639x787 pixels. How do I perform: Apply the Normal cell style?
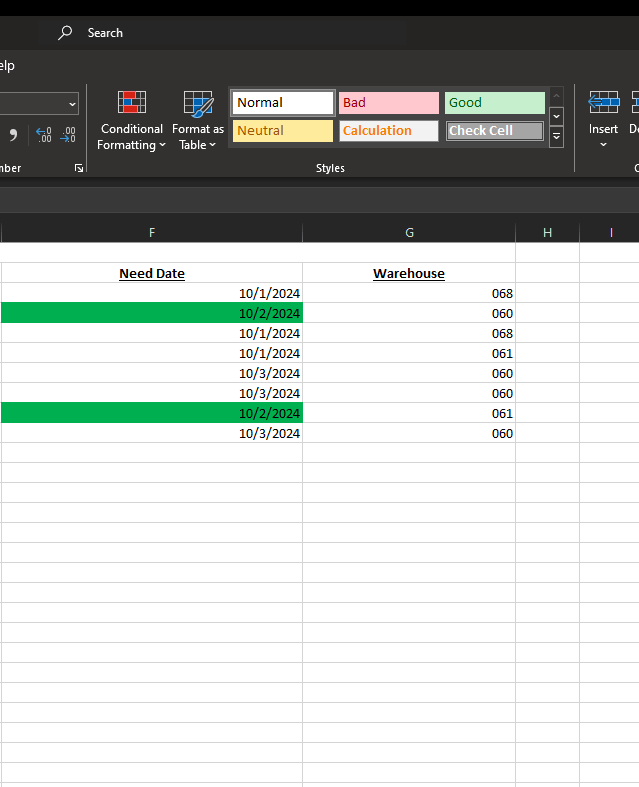click(283, 103)
